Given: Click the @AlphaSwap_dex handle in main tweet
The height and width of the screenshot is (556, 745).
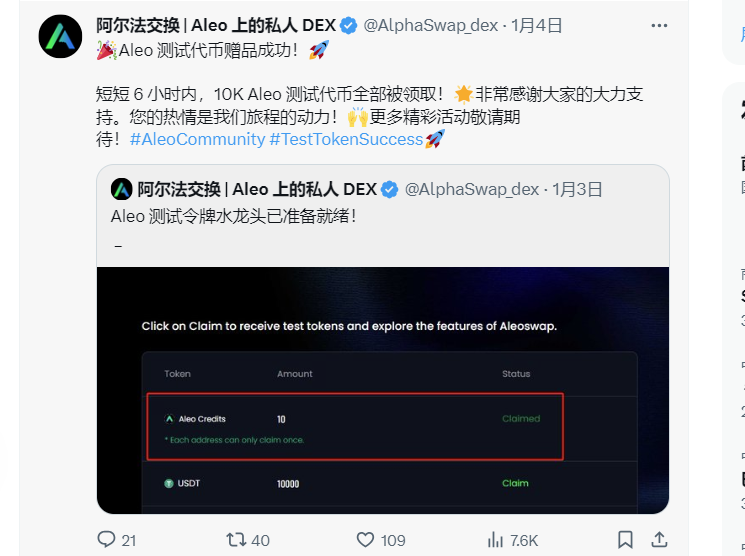Looking at the screenshot, I should [430, 25].
